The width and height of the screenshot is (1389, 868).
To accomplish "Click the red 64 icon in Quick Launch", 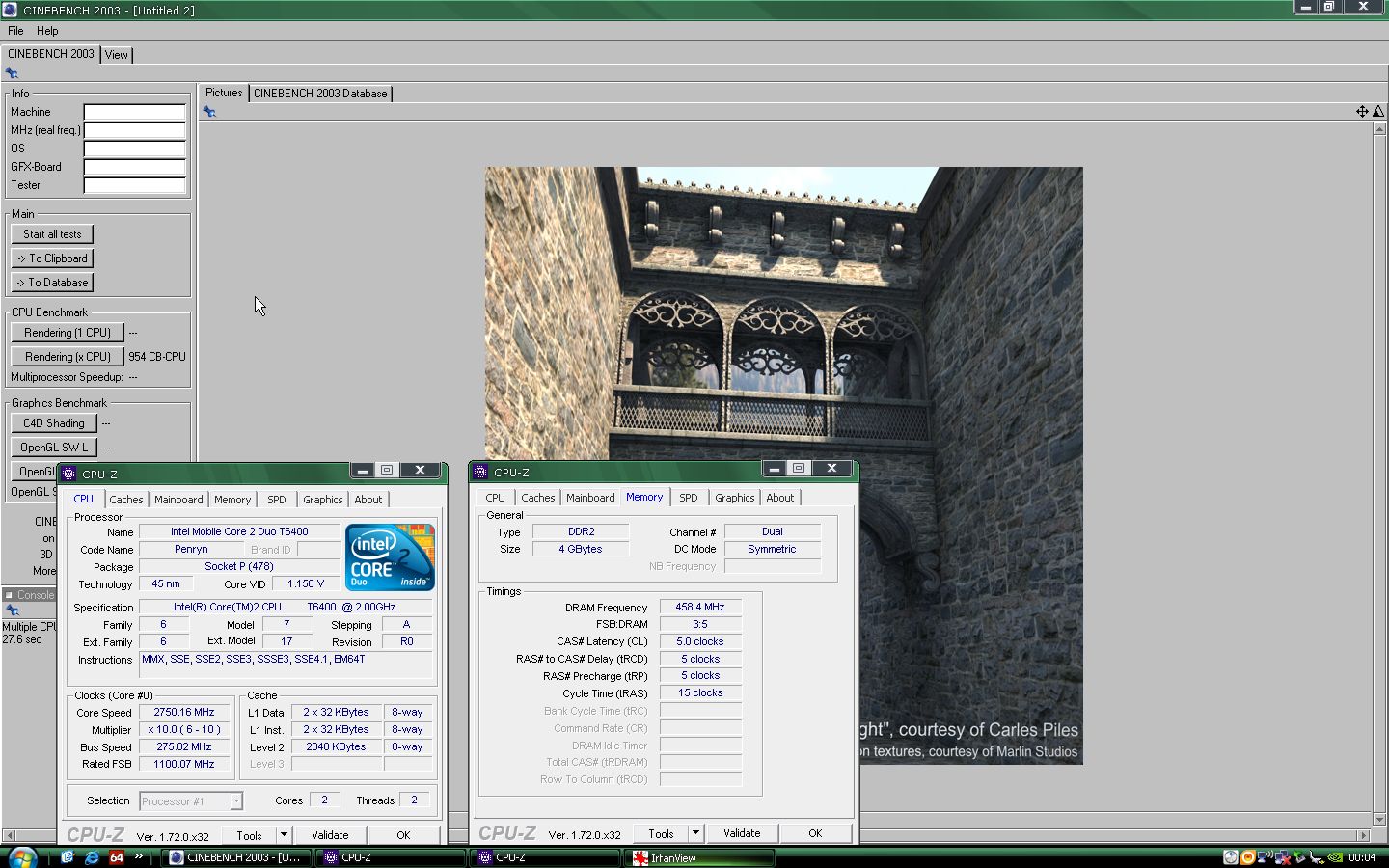I will pos(117,856).
